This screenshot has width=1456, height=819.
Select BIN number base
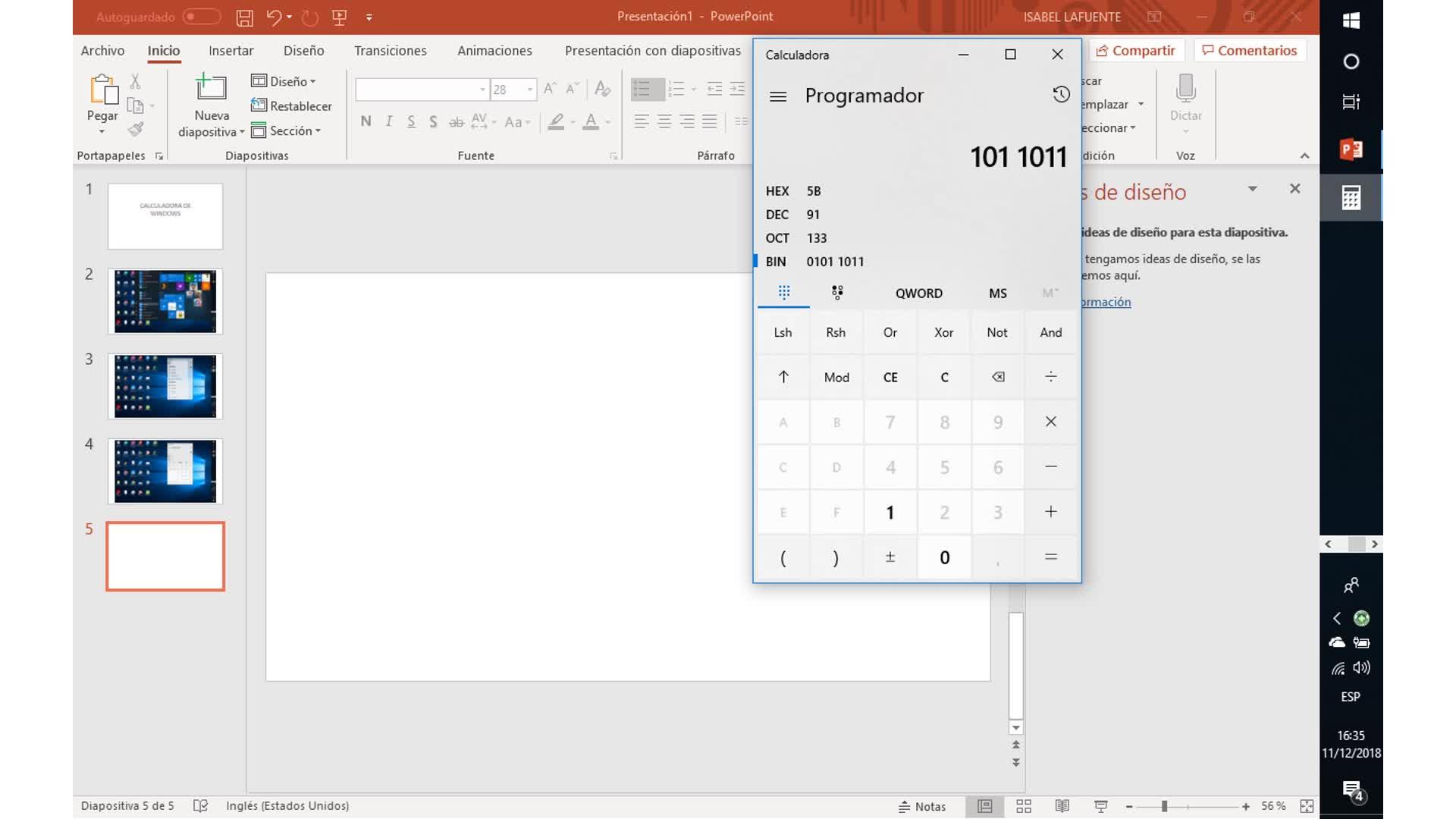(776, 262)
